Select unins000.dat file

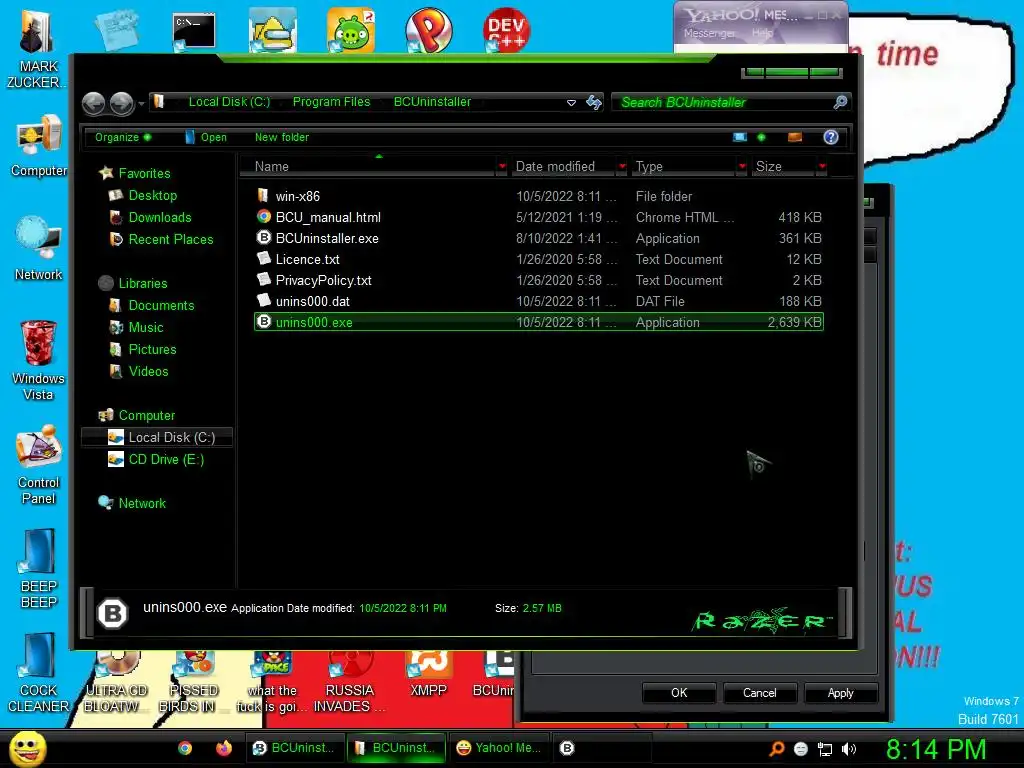coord(539,301)
